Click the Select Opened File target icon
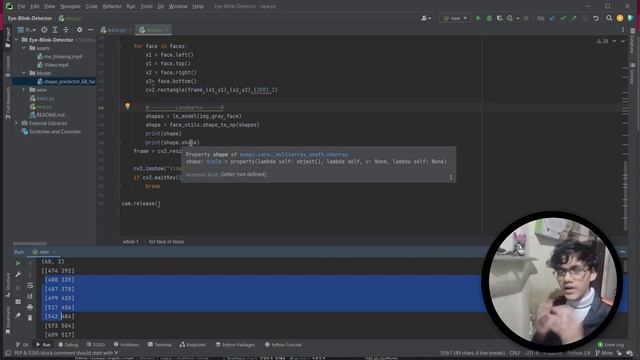Viewport: 640px width, 360px height. click(x=44, y=30)
